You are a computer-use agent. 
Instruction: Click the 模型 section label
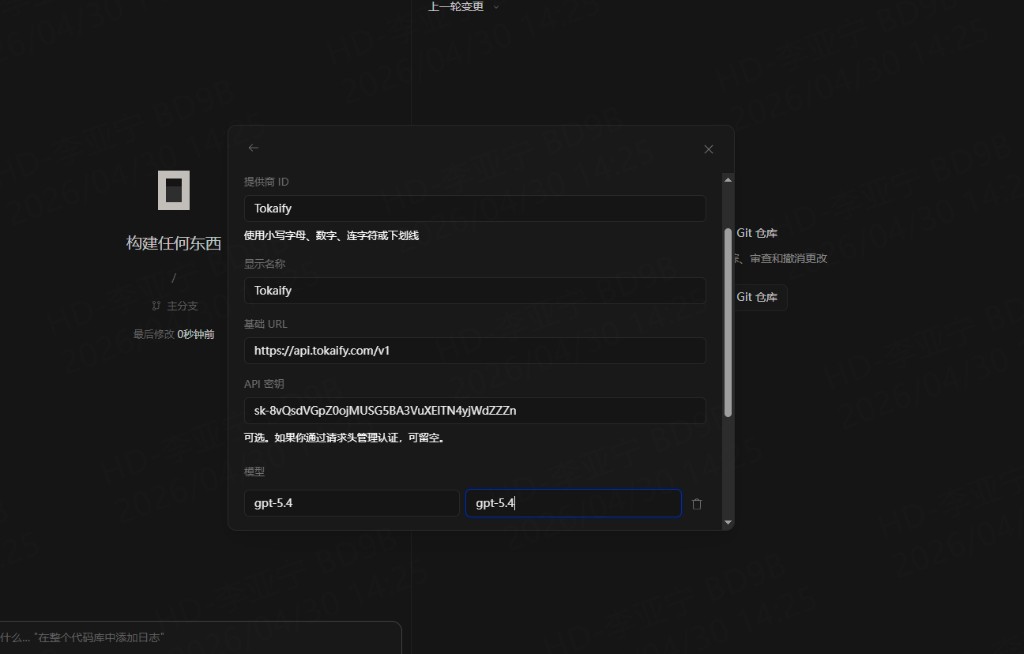pyautogui.click(x=254, y=471)
